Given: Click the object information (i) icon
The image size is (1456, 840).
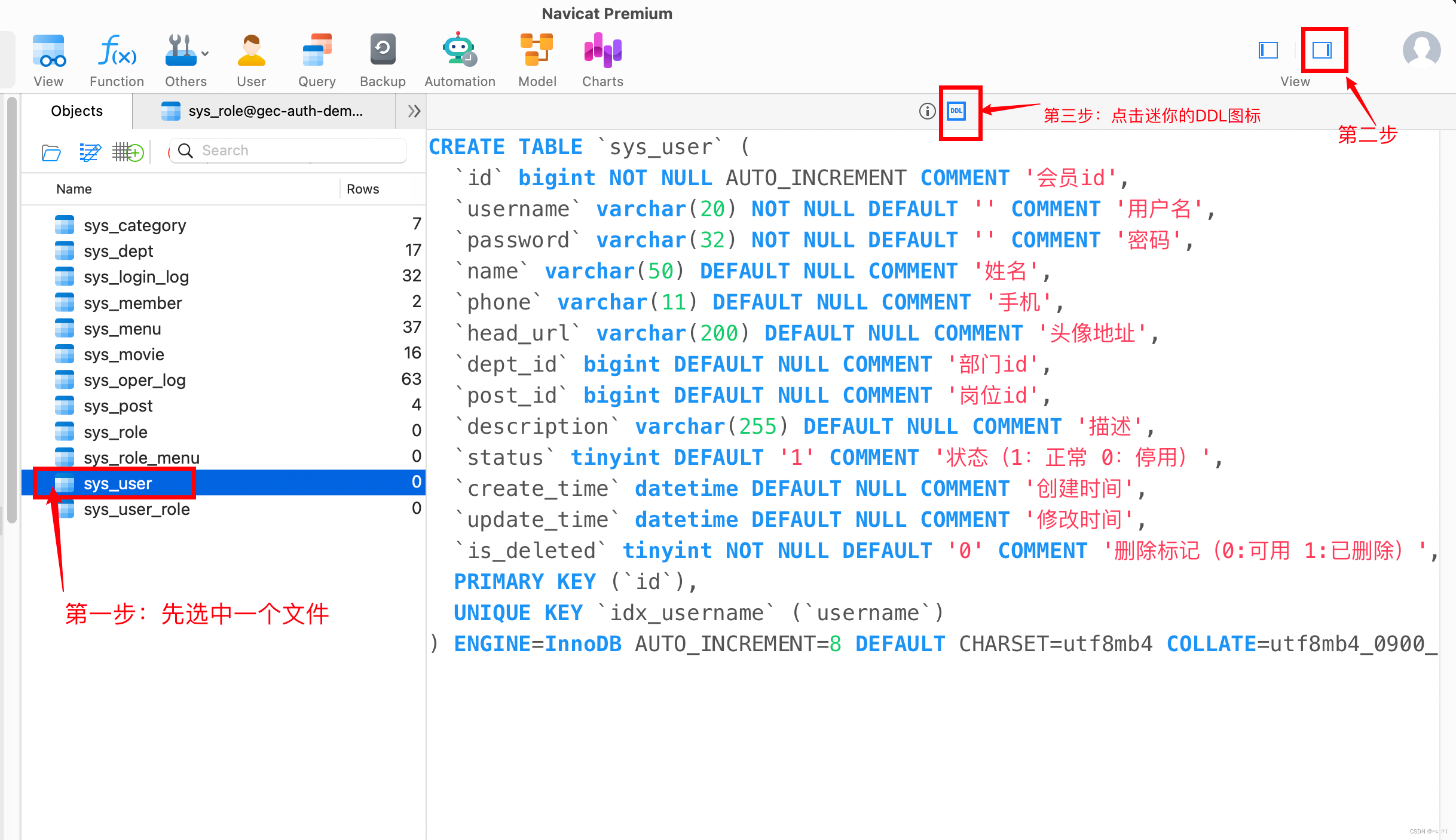Looking at the screenshot, I should click(x=926, y=111).
